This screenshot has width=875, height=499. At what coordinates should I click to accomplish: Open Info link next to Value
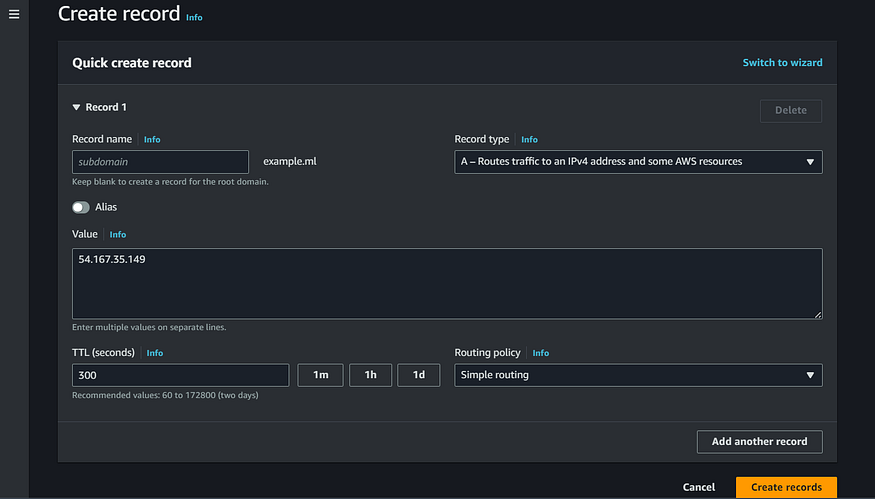click(118, 234)
